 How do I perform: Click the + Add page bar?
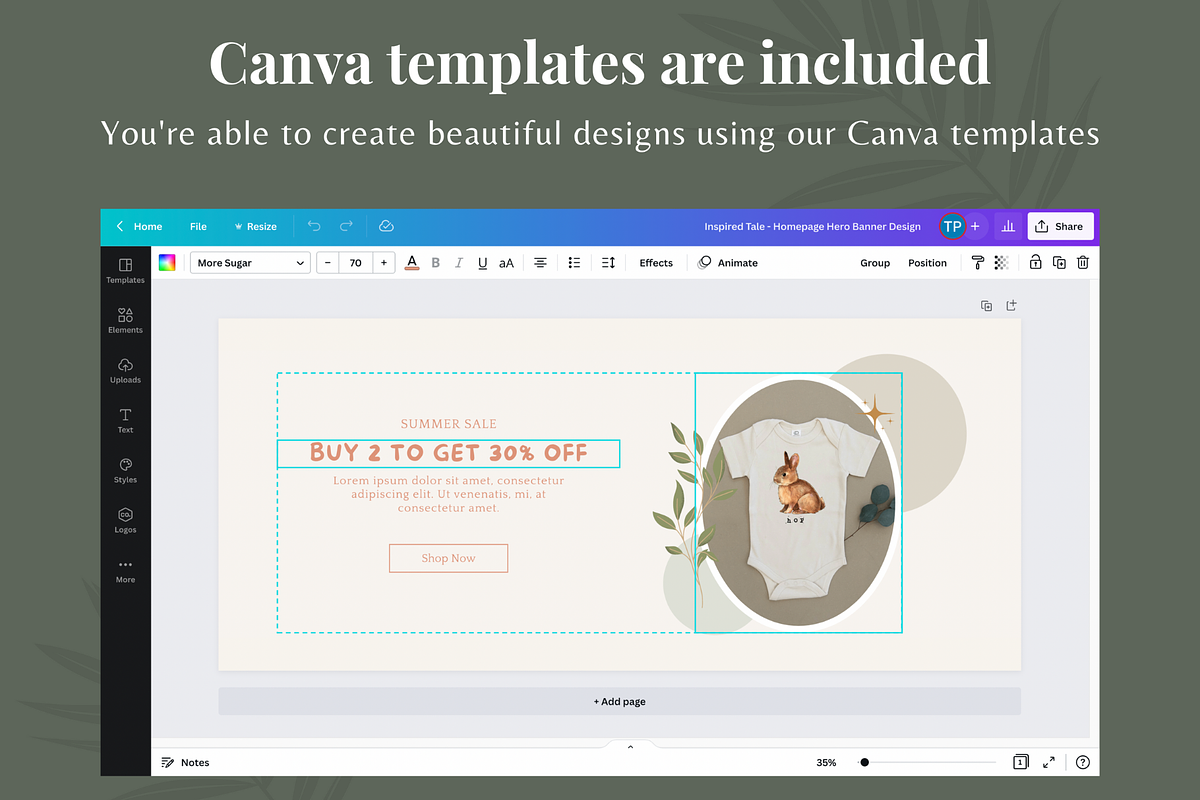click(x=619, y=701)
